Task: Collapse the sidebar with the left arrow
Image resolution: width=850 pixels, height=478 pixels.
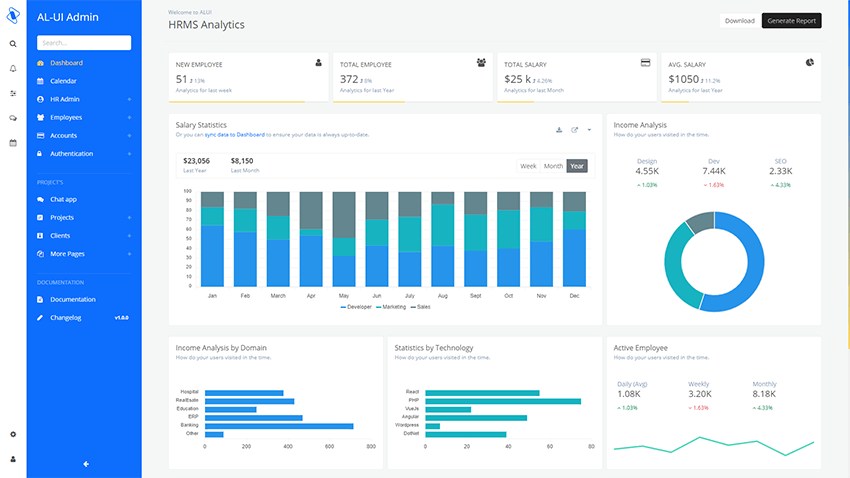Action: tap(86, 463)
